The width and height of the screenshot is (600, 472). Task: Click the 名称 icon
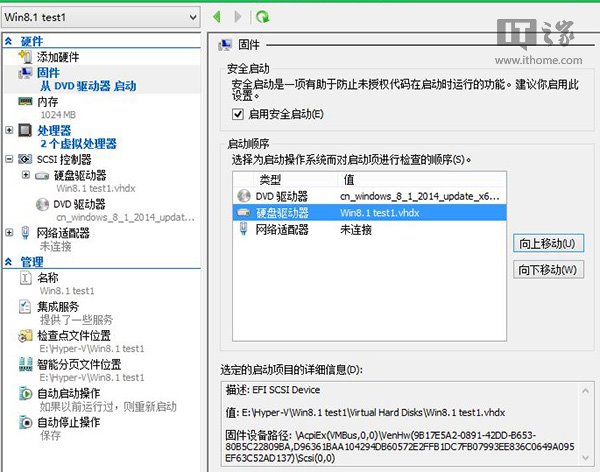point(25,278)
